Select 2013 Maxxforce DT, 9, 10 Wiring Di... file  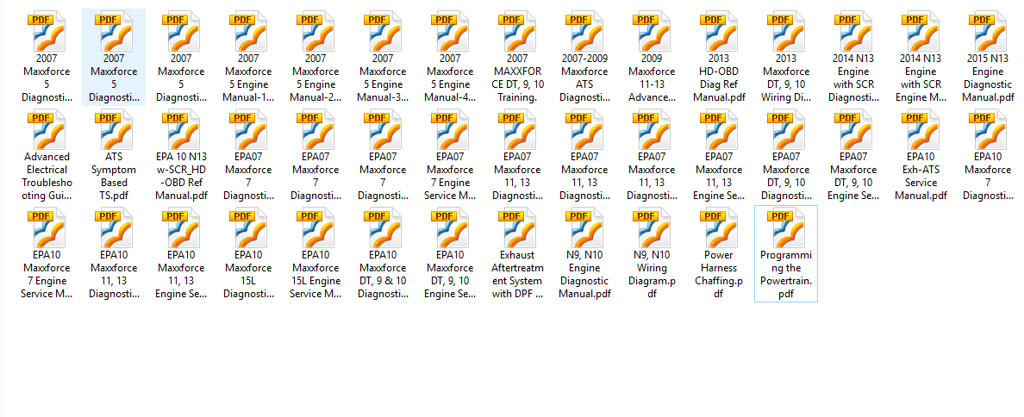click(786, 57)
